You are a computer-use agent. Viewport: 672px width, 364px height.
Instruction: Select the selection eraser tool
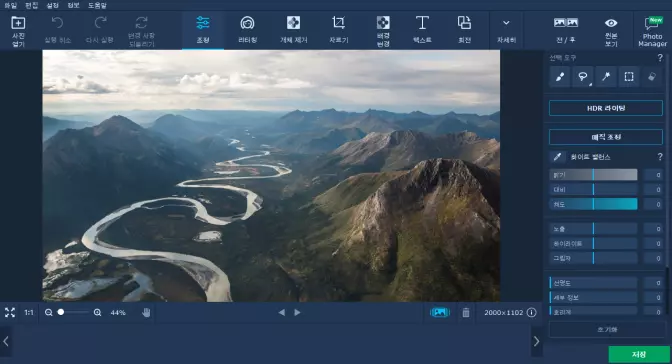(652, 77)
